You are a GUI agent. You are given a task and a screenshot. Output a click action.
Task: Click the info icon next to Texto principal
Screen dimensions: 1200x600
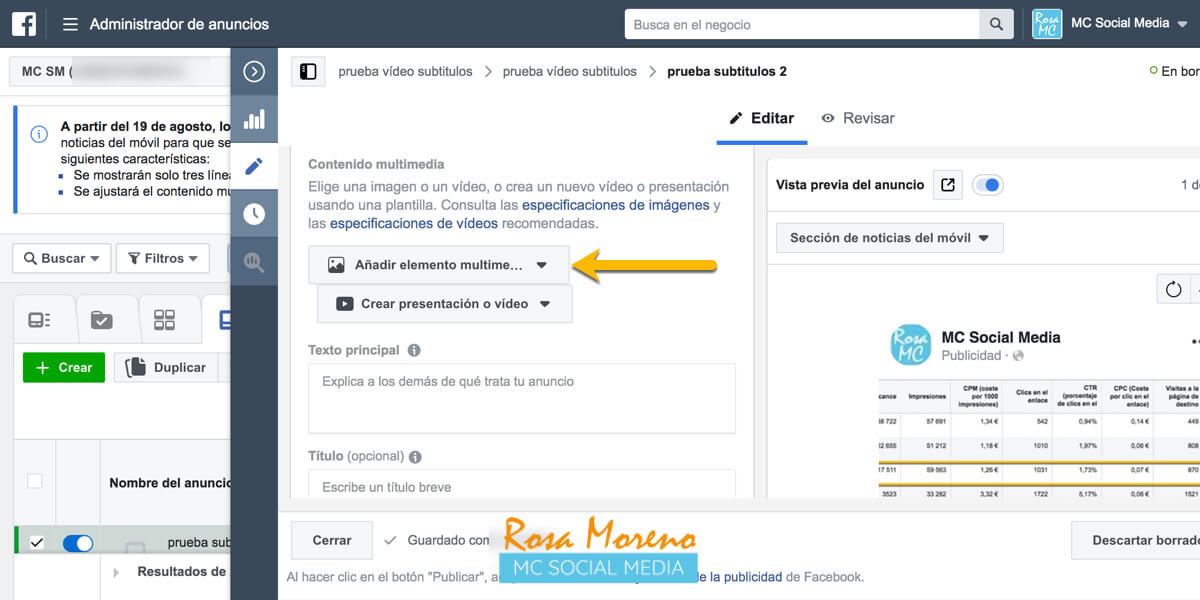pos(414,351)
